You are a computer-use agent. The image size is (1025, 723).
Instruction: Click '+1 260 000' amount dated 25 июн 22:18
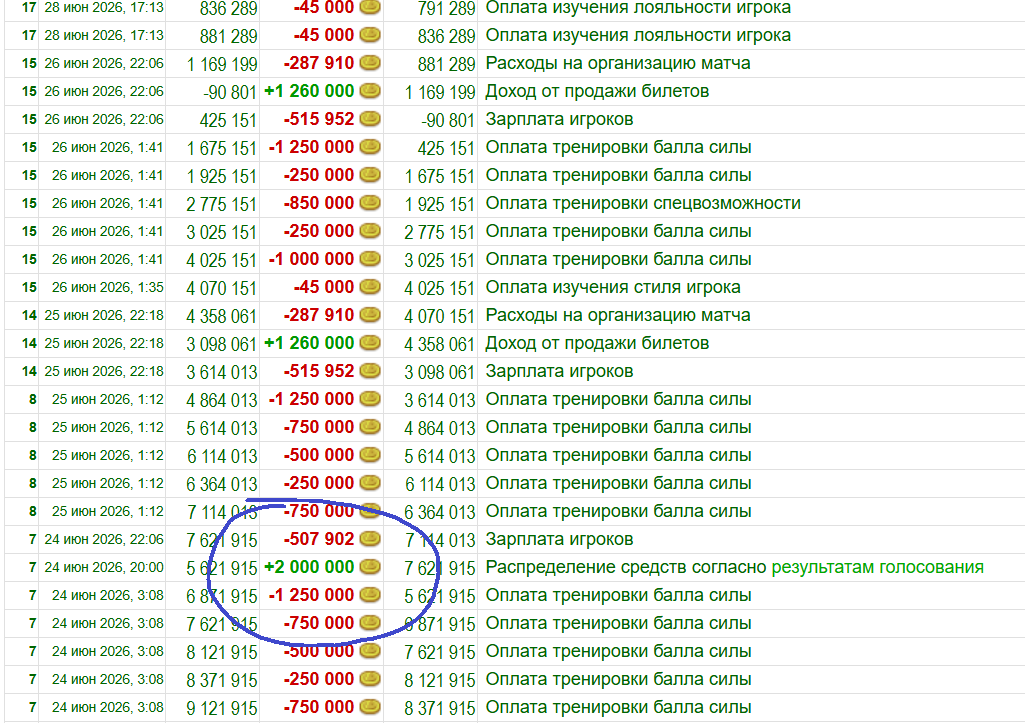point(309,343)
